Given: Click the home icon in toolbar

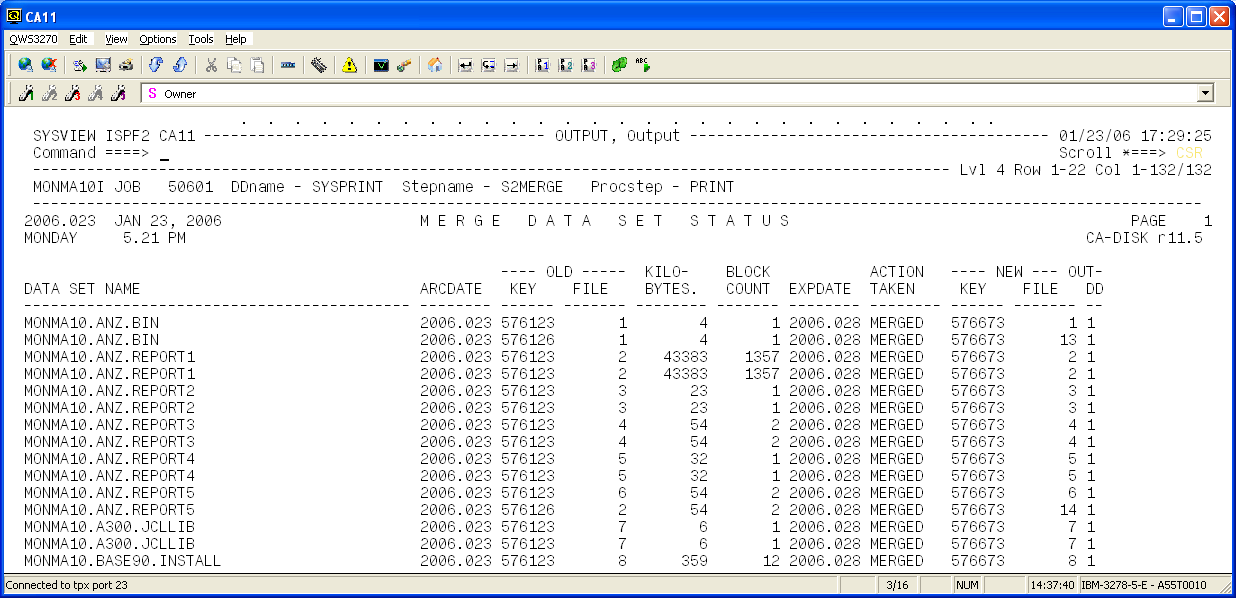Looking at the screenshot, I should click(x=435, y=65).
